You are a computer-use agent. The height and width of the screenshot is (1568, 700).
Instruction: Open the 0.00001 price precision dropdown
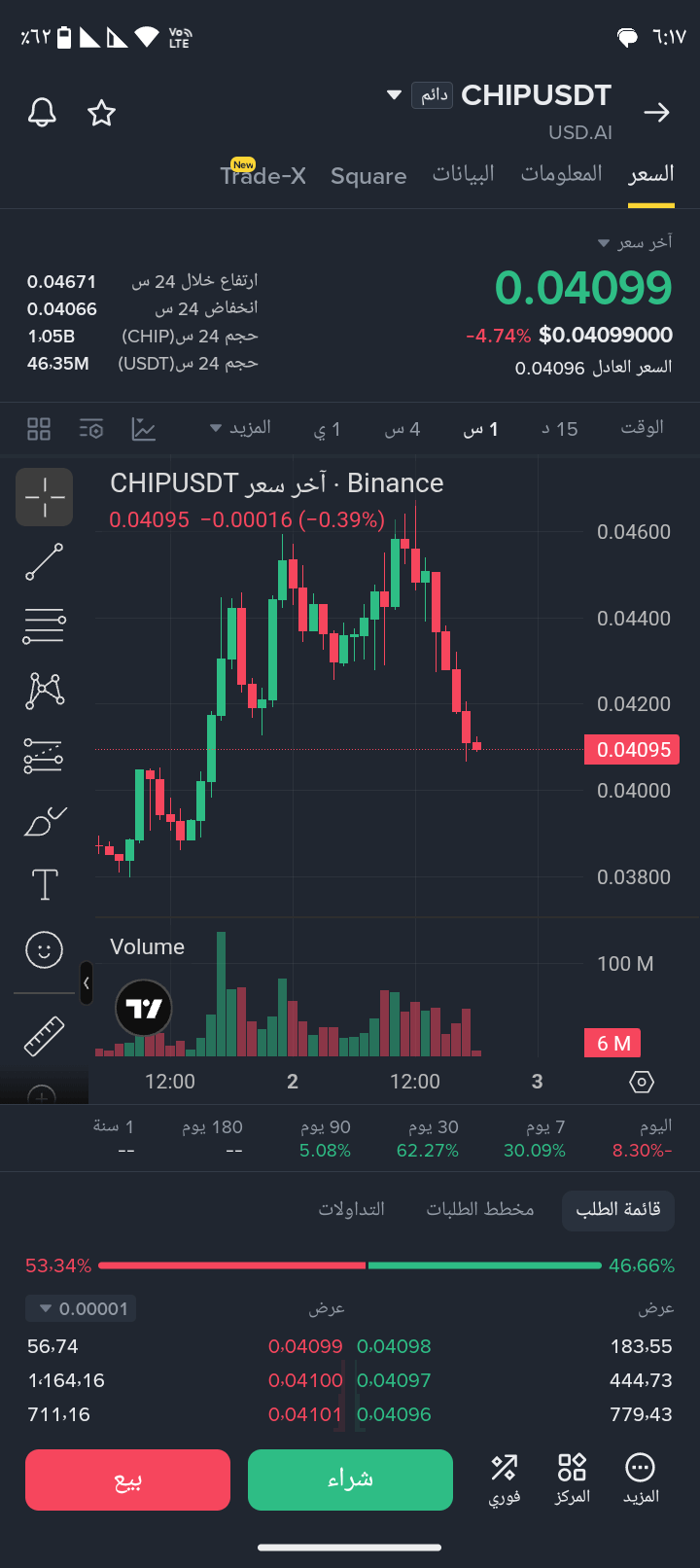[x=81, y=1308]
